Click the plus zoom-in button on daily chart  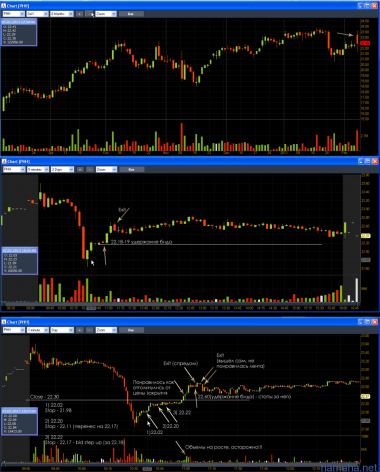(79, 14)
